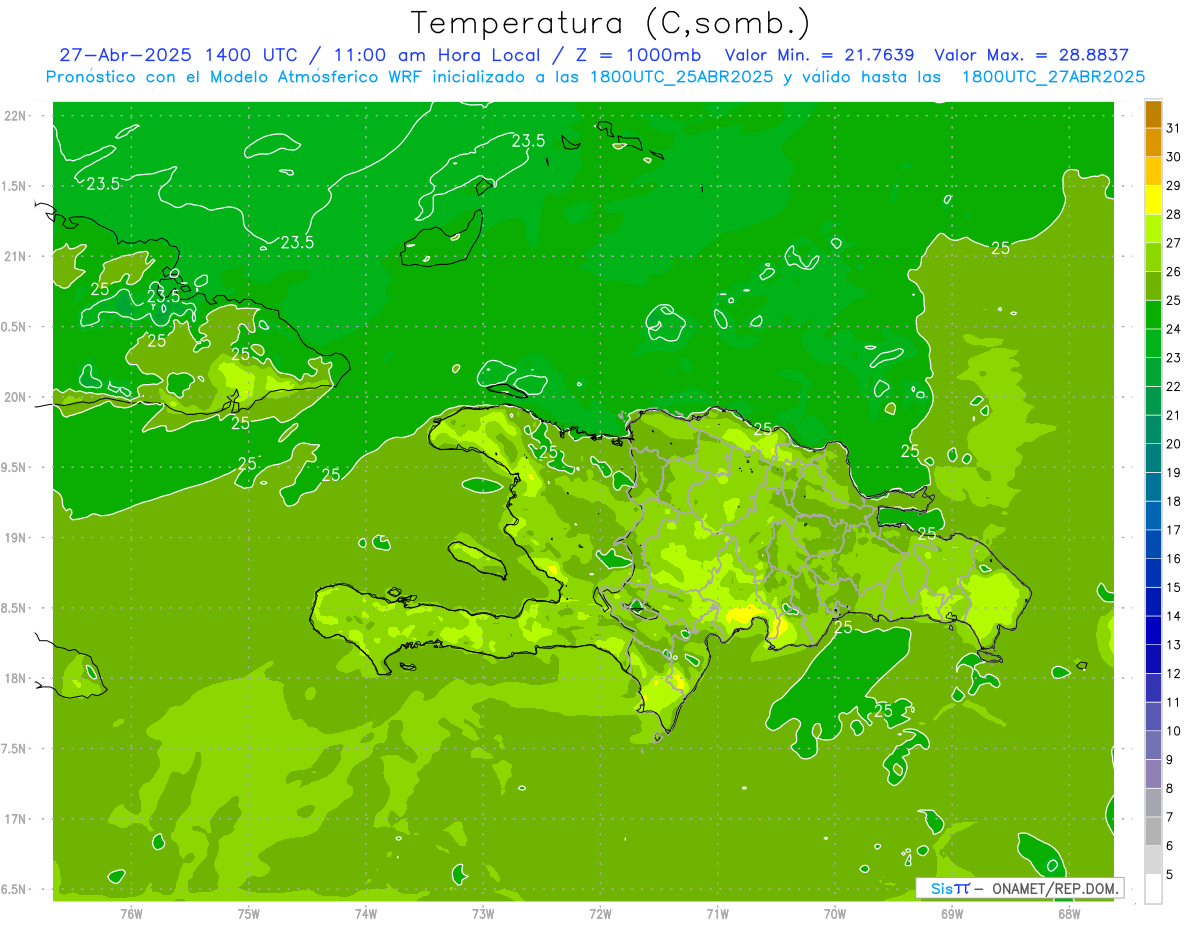Click validity time "1800UTC_27ABR2025"
Screen dimensions: 1200x927
[1053, 77]
